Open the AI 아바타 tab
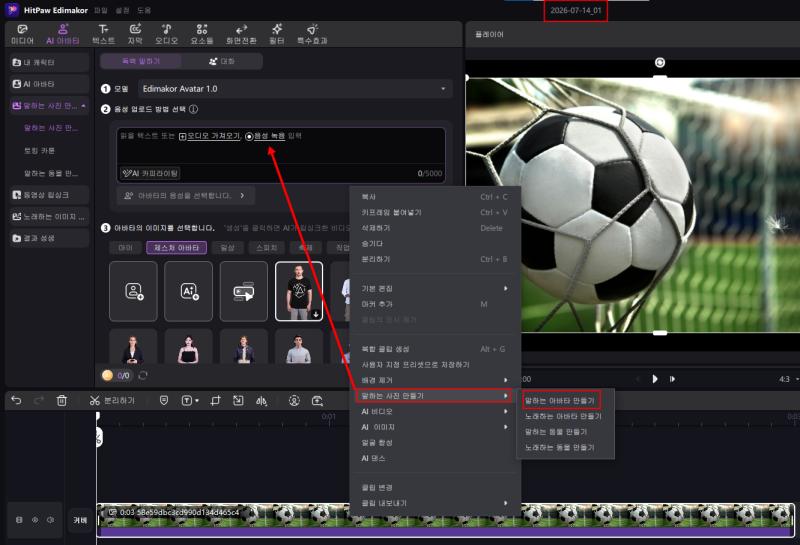 tap(63, 34)
